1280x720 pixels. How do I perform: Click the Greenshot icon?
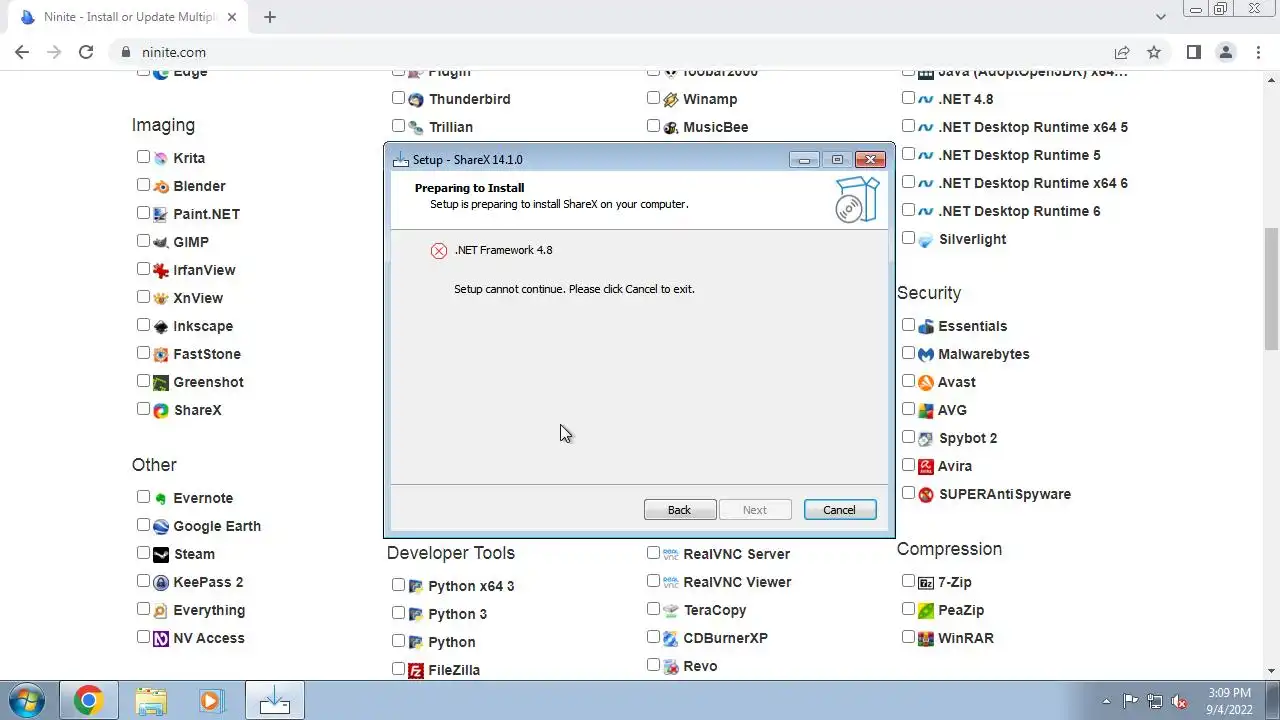click(x=161, y=382)
